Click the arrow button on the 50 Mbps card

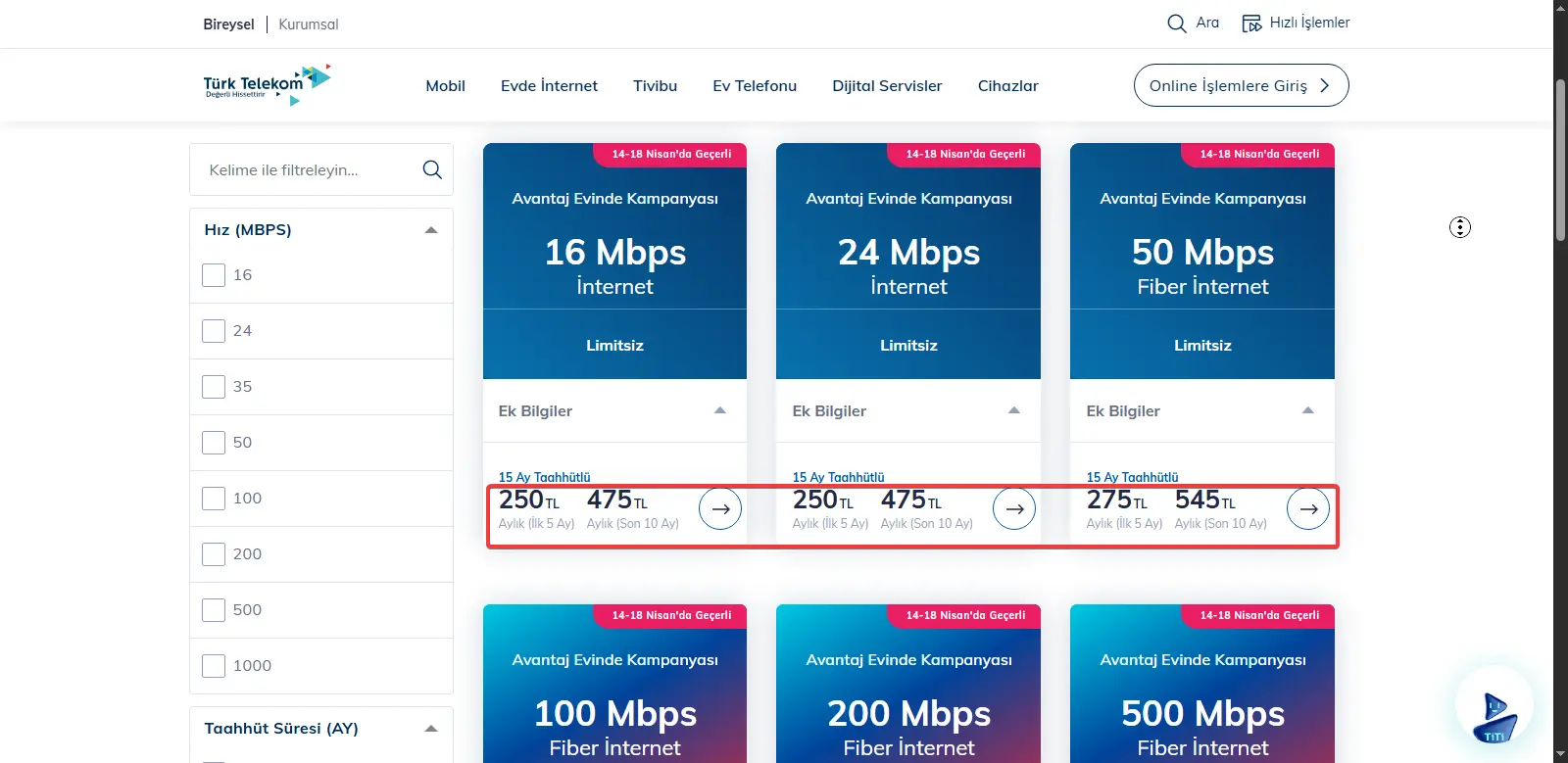tap(1308, 508)
